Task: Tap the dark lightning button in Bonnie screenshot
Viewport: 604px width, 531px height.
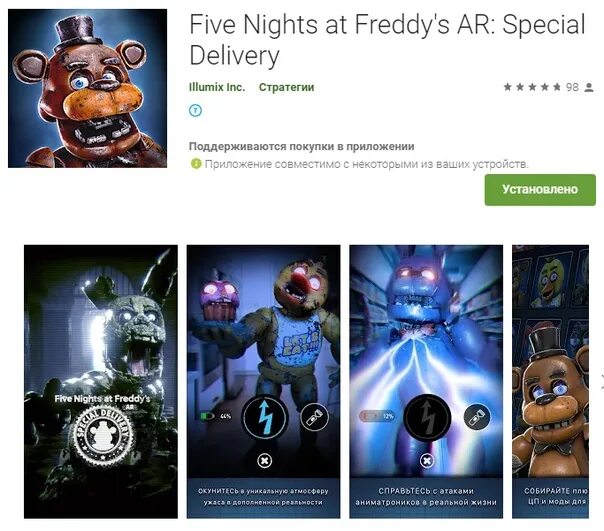Action: tap(427, 417)
